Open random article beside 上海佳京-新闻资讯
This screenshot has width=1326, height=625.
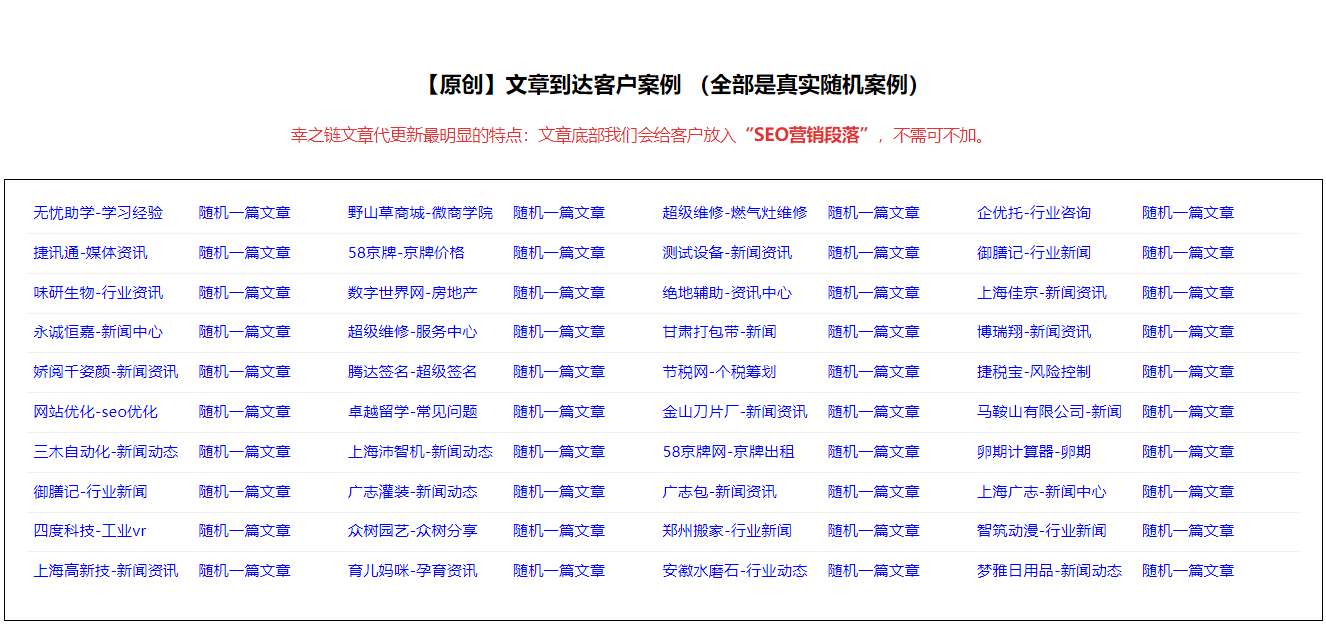click(1188, 293)
